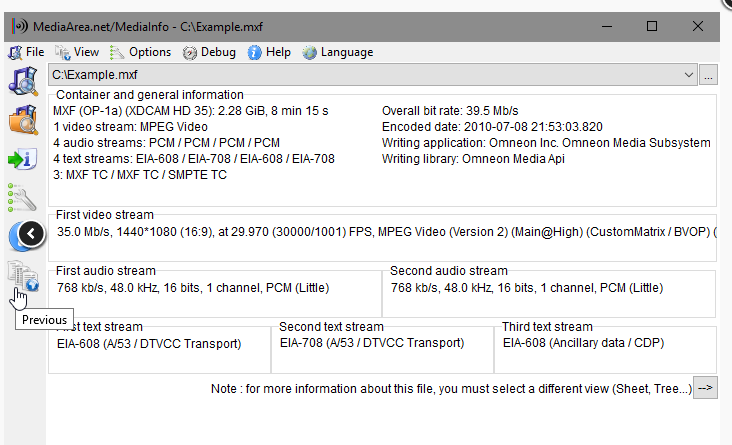Open Preferences via the wrench icon
732x445 pixels.
point(22,197)
